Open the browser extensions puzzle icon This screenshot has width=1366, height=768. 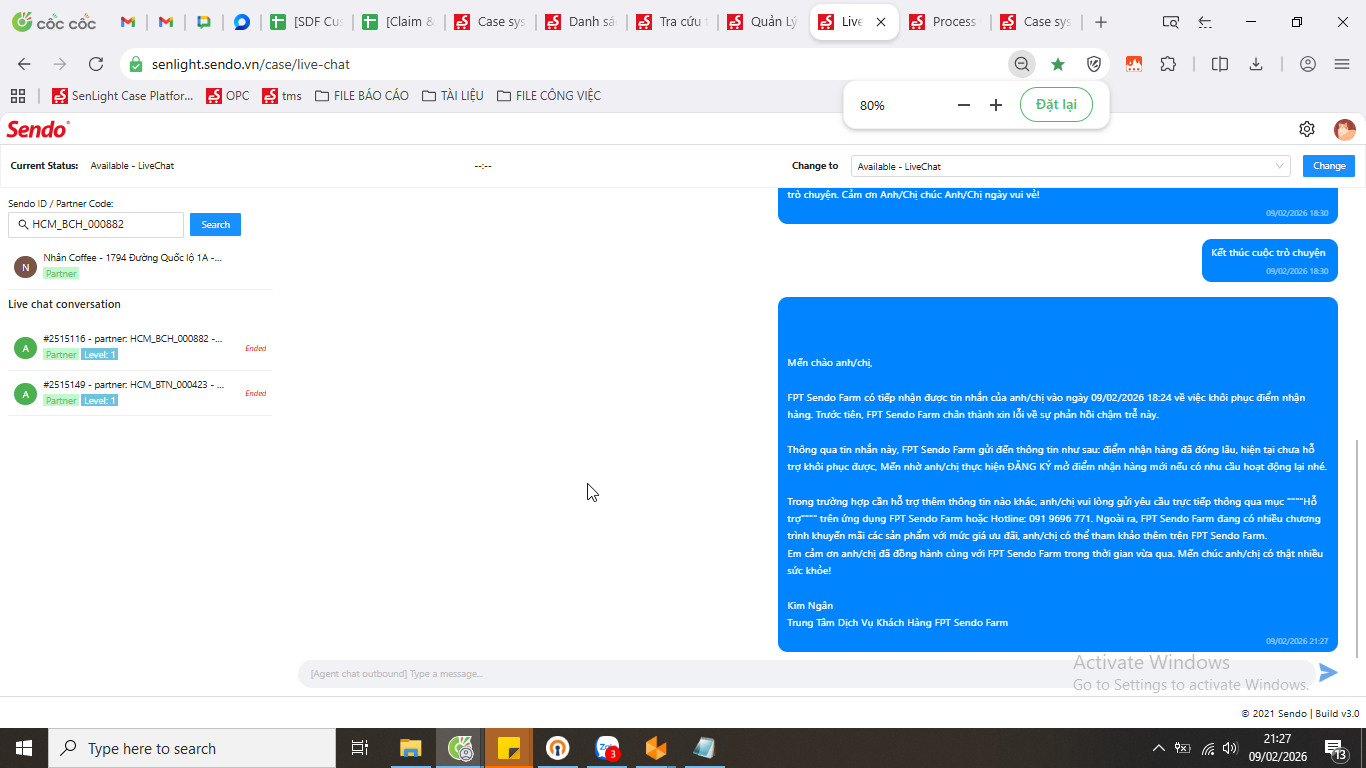[1168, 64]
